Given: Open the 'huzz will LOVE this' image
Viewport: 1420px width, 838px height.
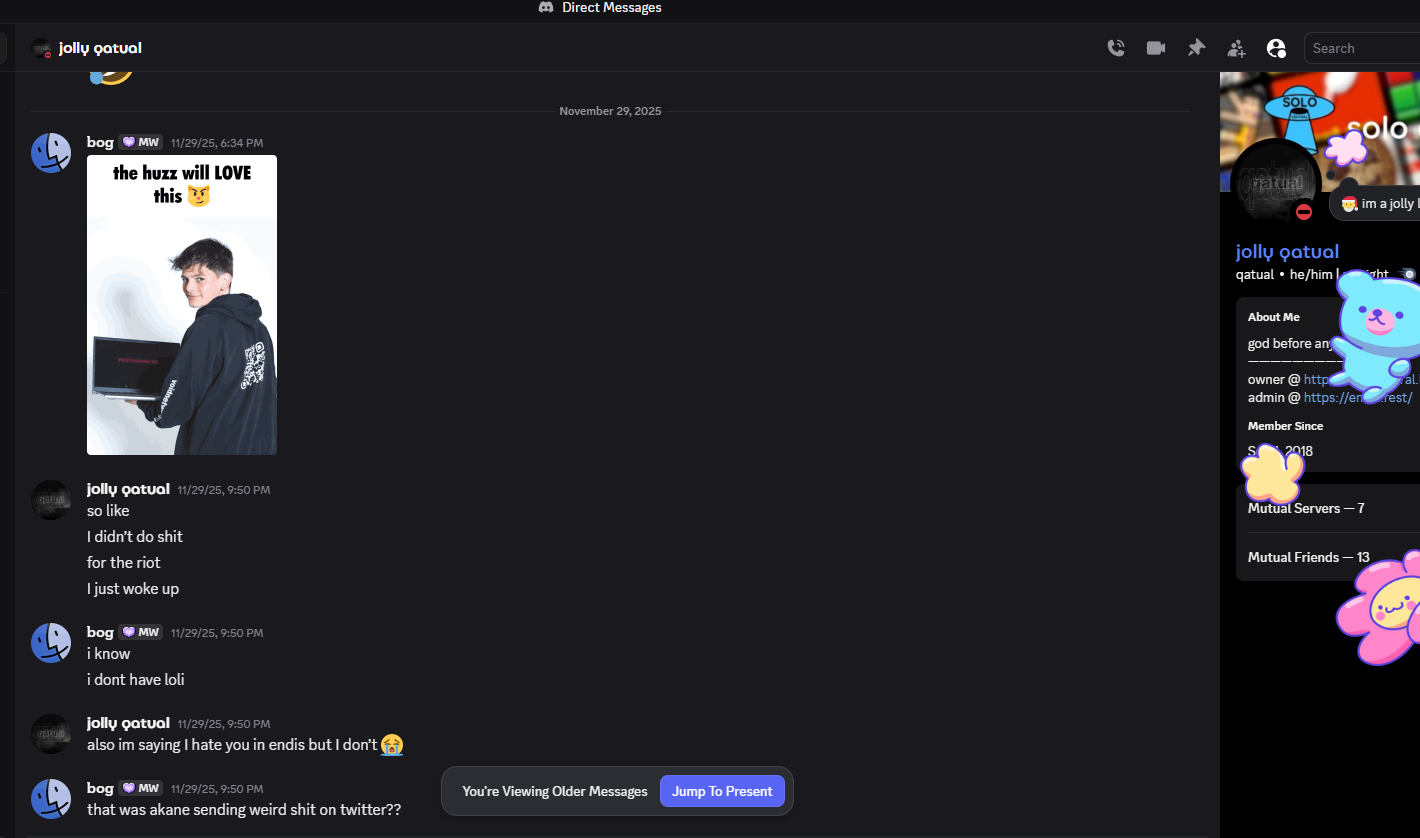Looking at the screenshot, I should coord(182,305).
